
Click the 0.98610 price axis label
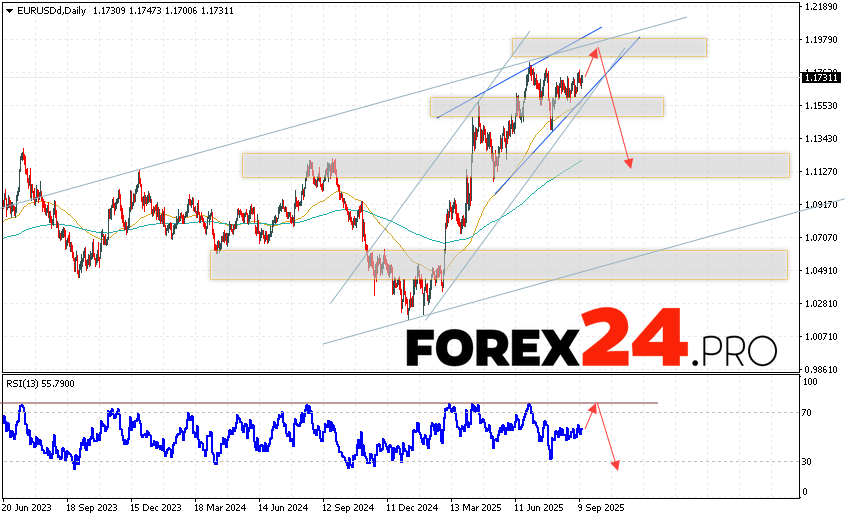click(x=820, y=369)
